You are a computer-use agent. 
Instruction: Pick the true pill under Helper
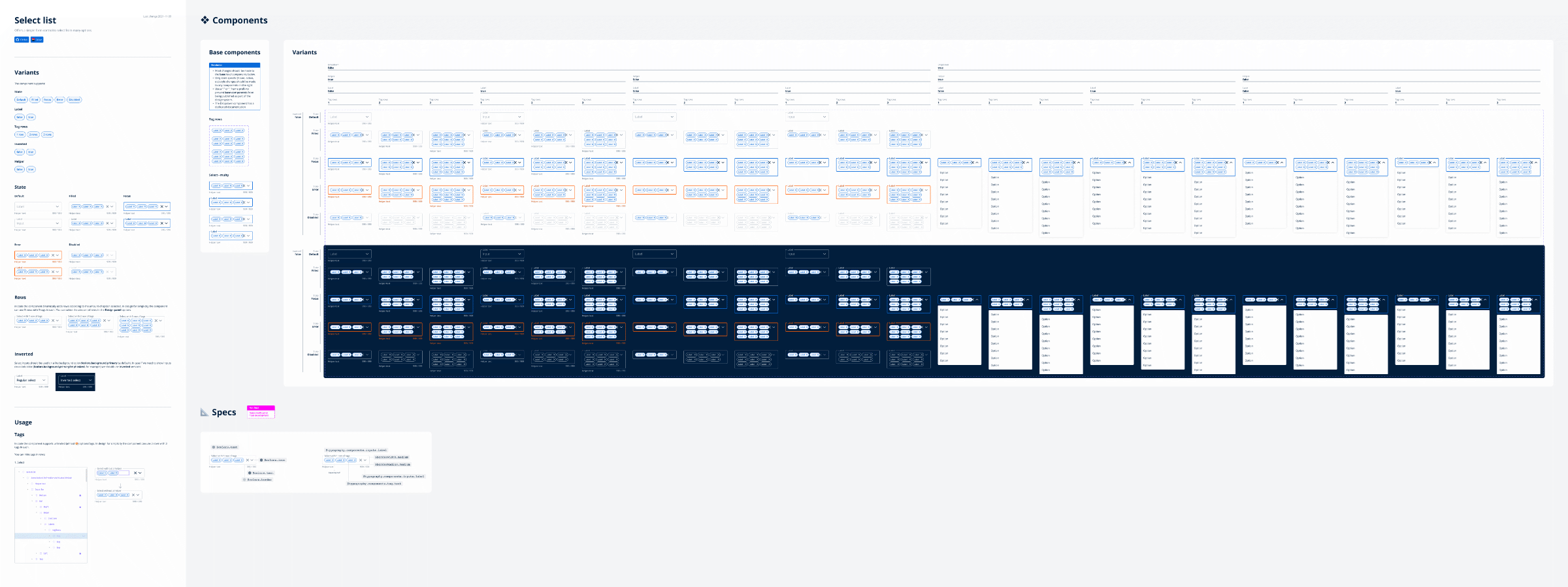pyautogui.click(x=31, y=169)
